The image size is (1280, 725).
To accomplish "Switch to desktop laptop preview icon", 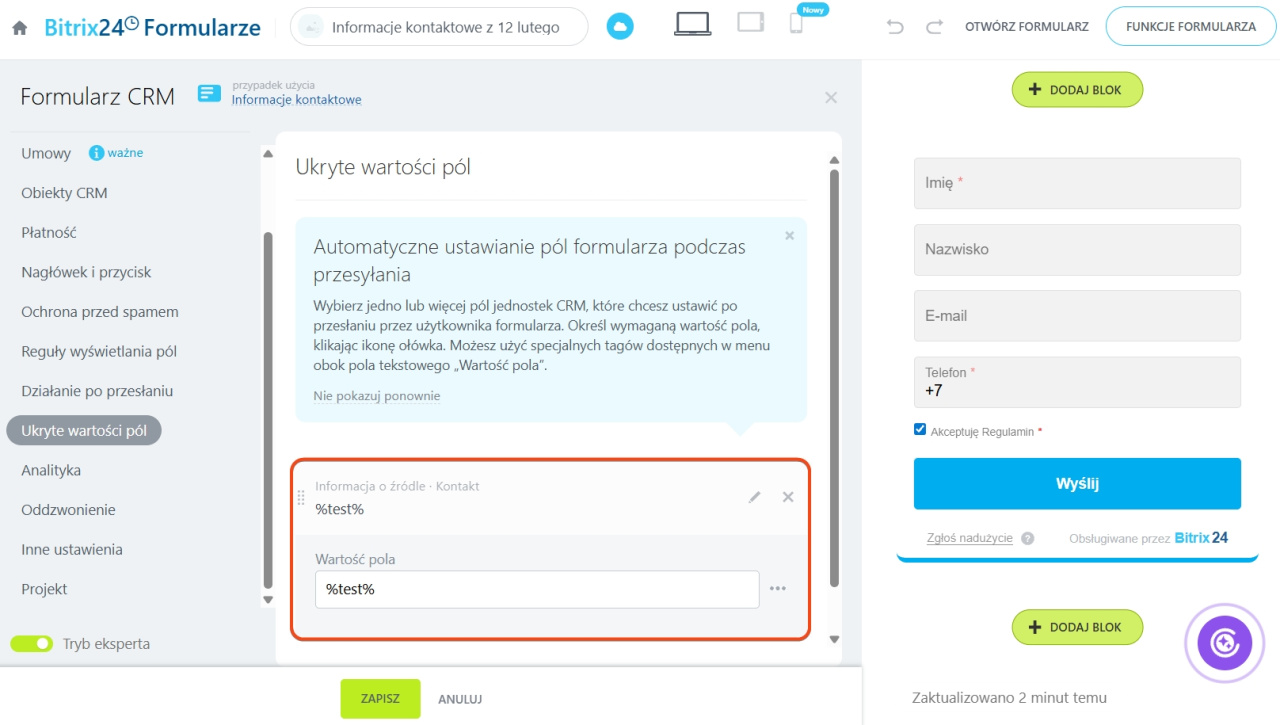I will tap(692, 24).
